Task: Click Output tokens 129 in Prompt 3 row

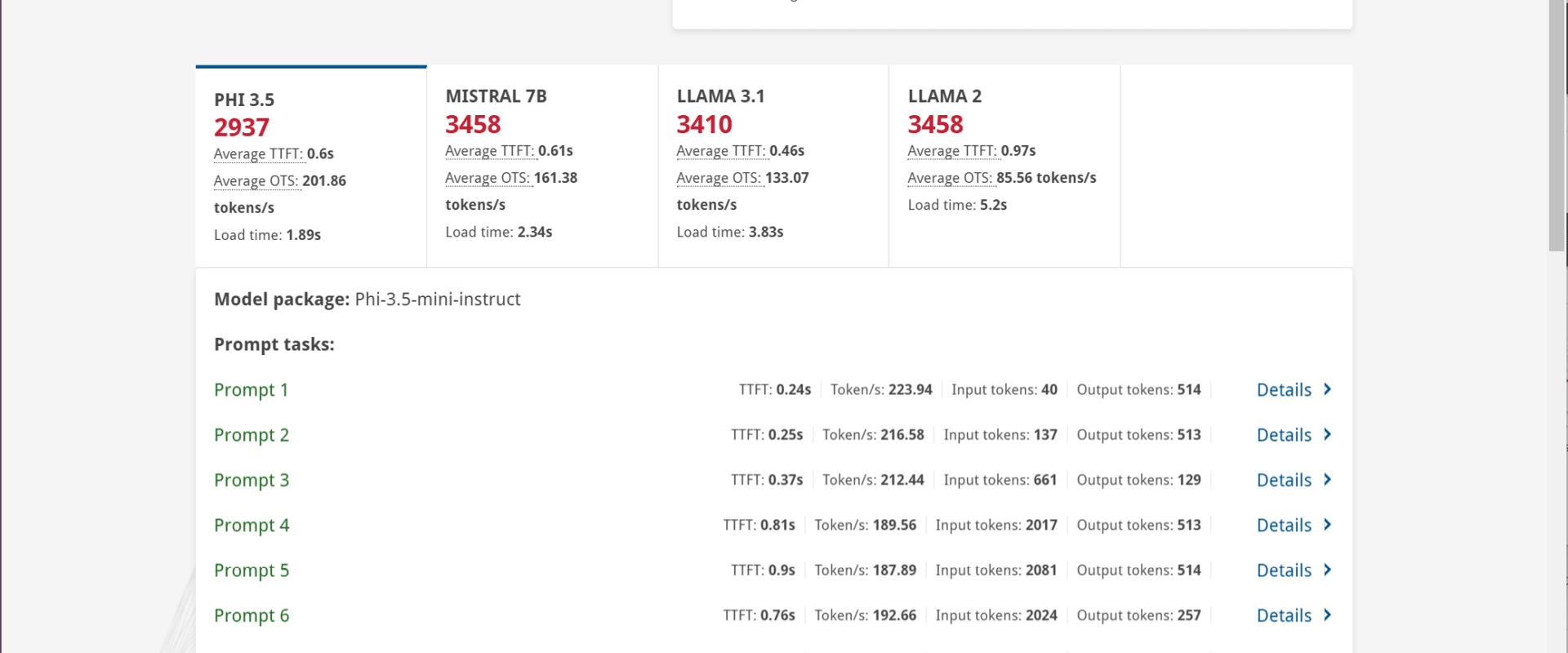Action: [1138, 480]
